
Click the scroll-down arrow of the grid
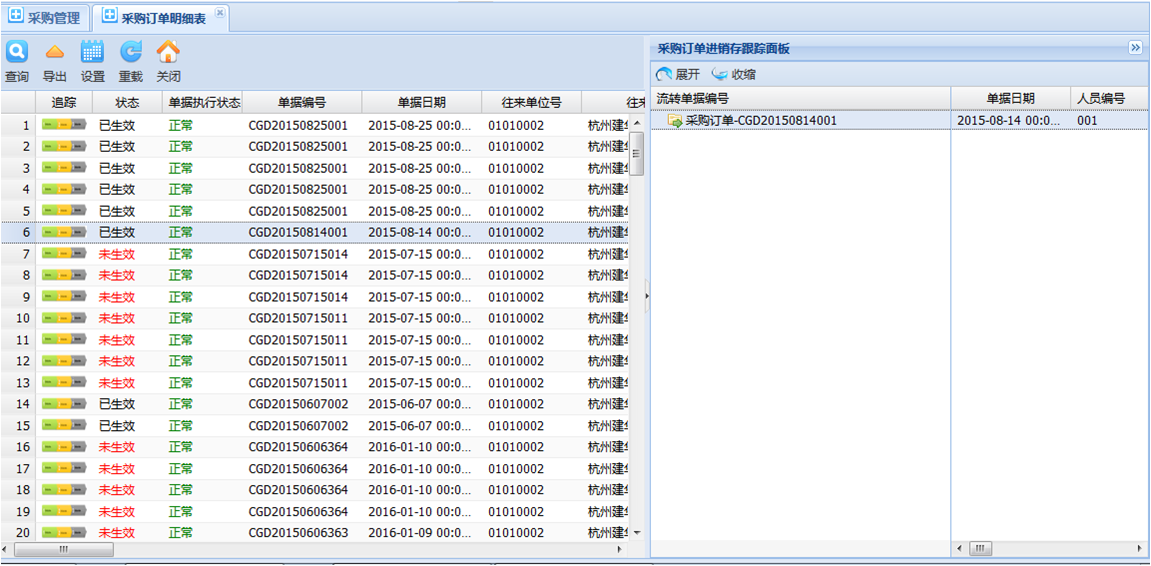[x=637, y=533]
